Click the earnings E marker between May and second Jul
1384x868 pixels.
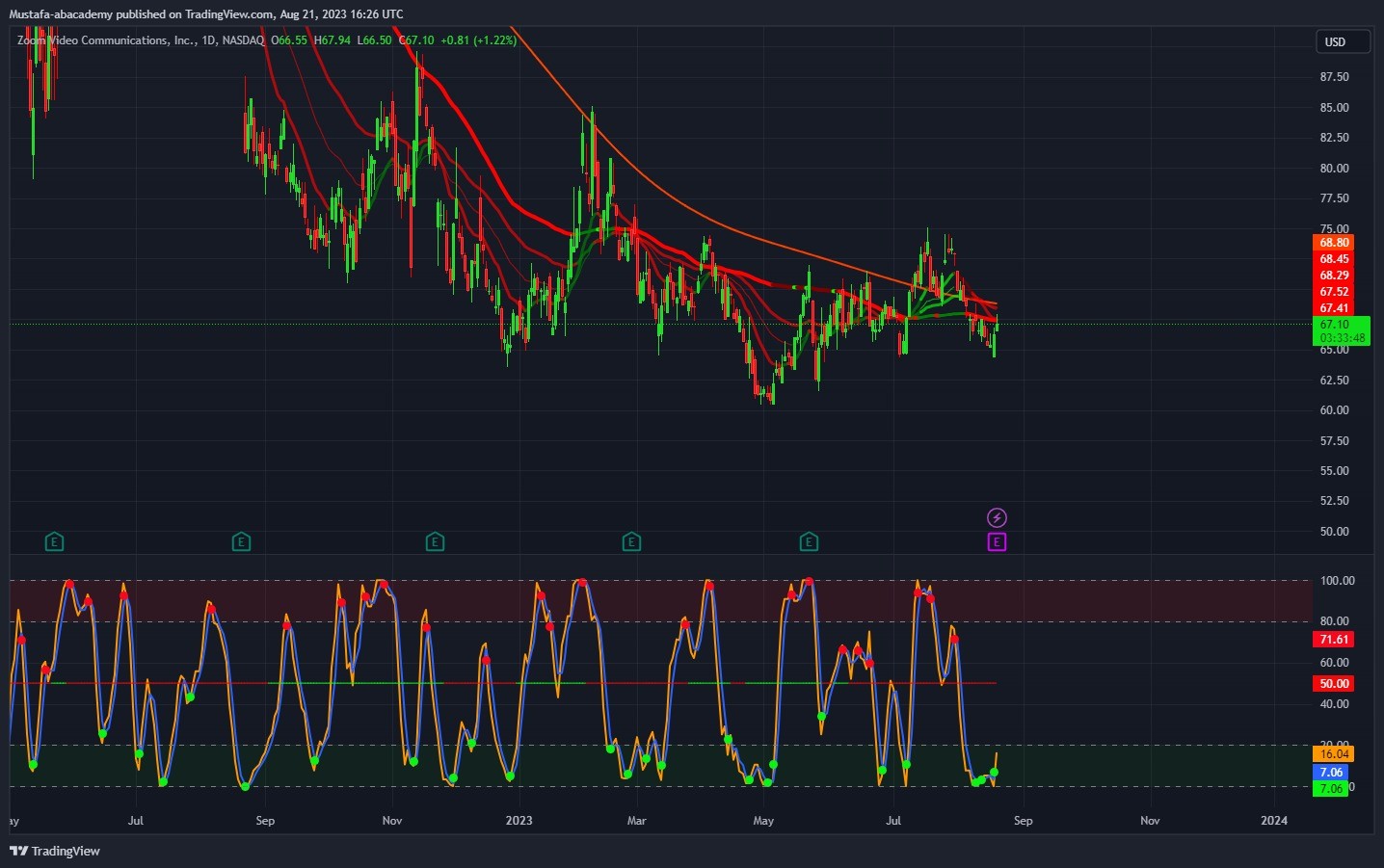(x=809, y=542)
